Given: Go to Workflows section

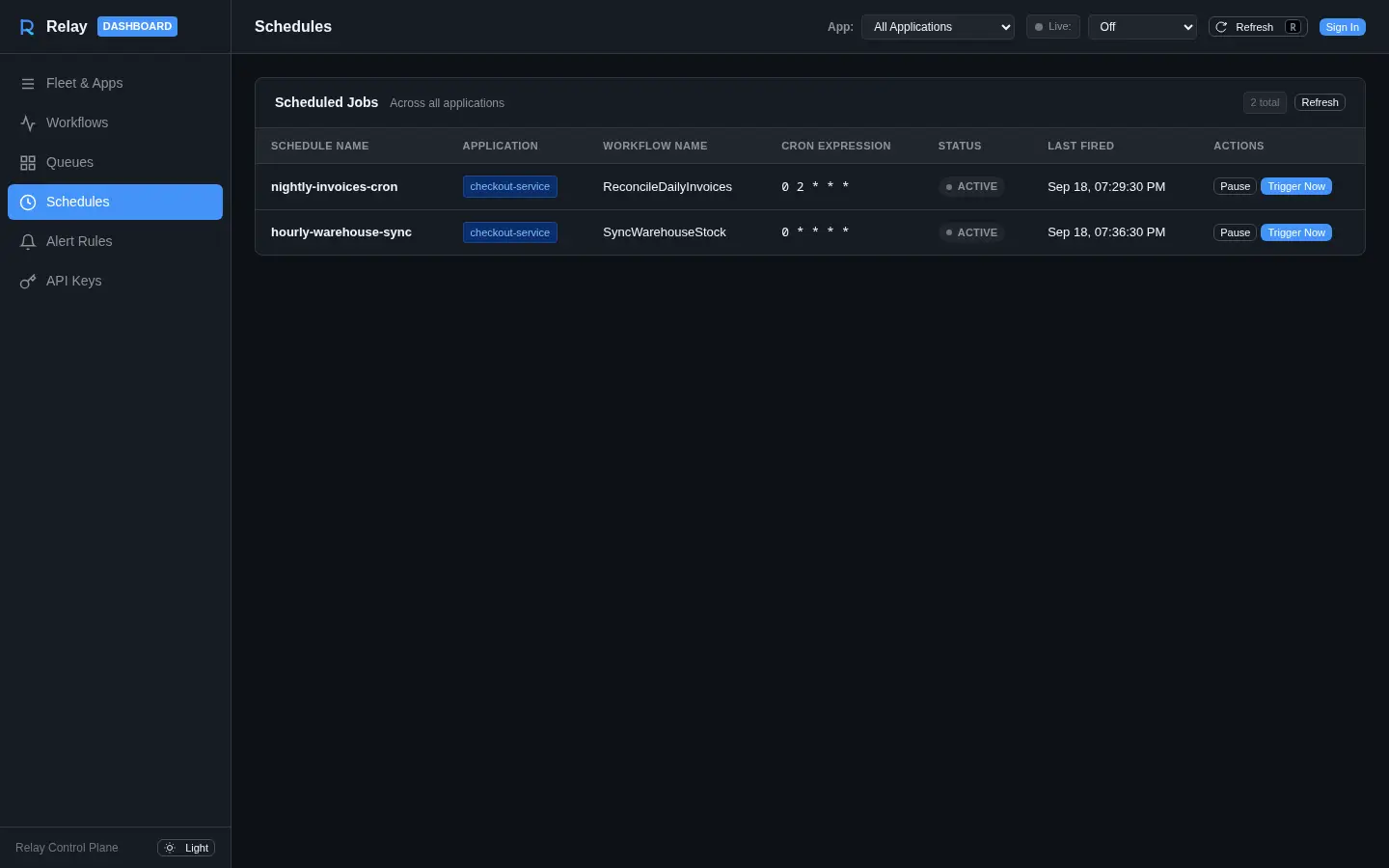Looking at the screenshot, I should pos(115,122).
